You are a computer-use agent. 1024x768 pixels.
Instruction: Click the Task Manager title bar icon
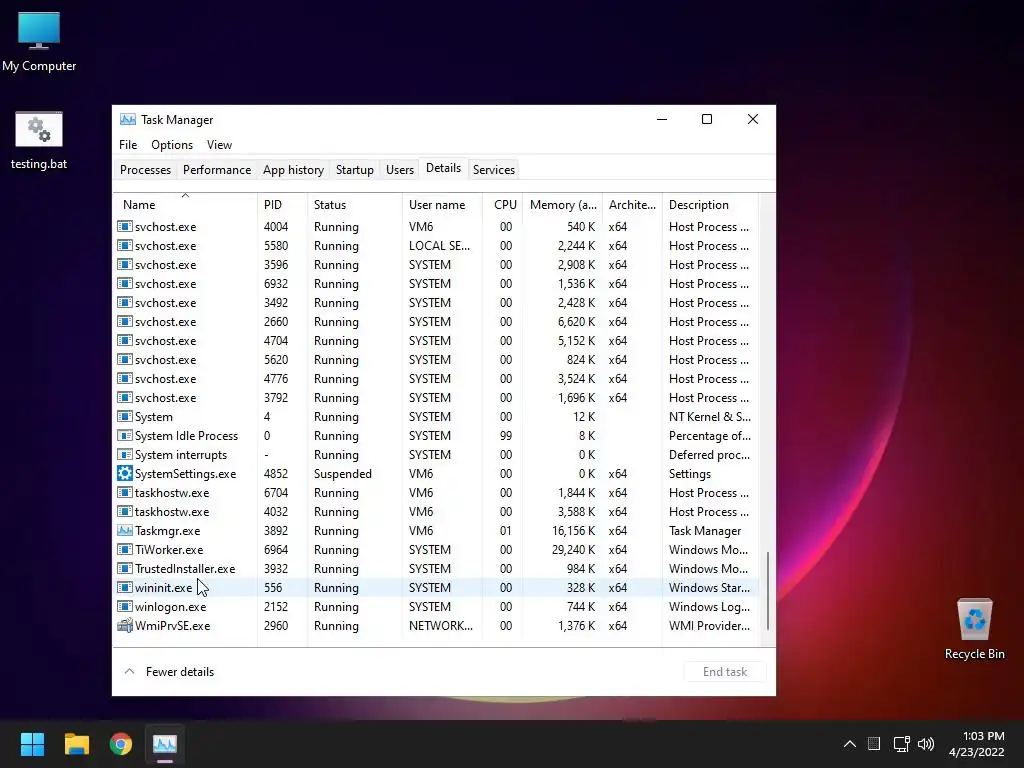128,120
